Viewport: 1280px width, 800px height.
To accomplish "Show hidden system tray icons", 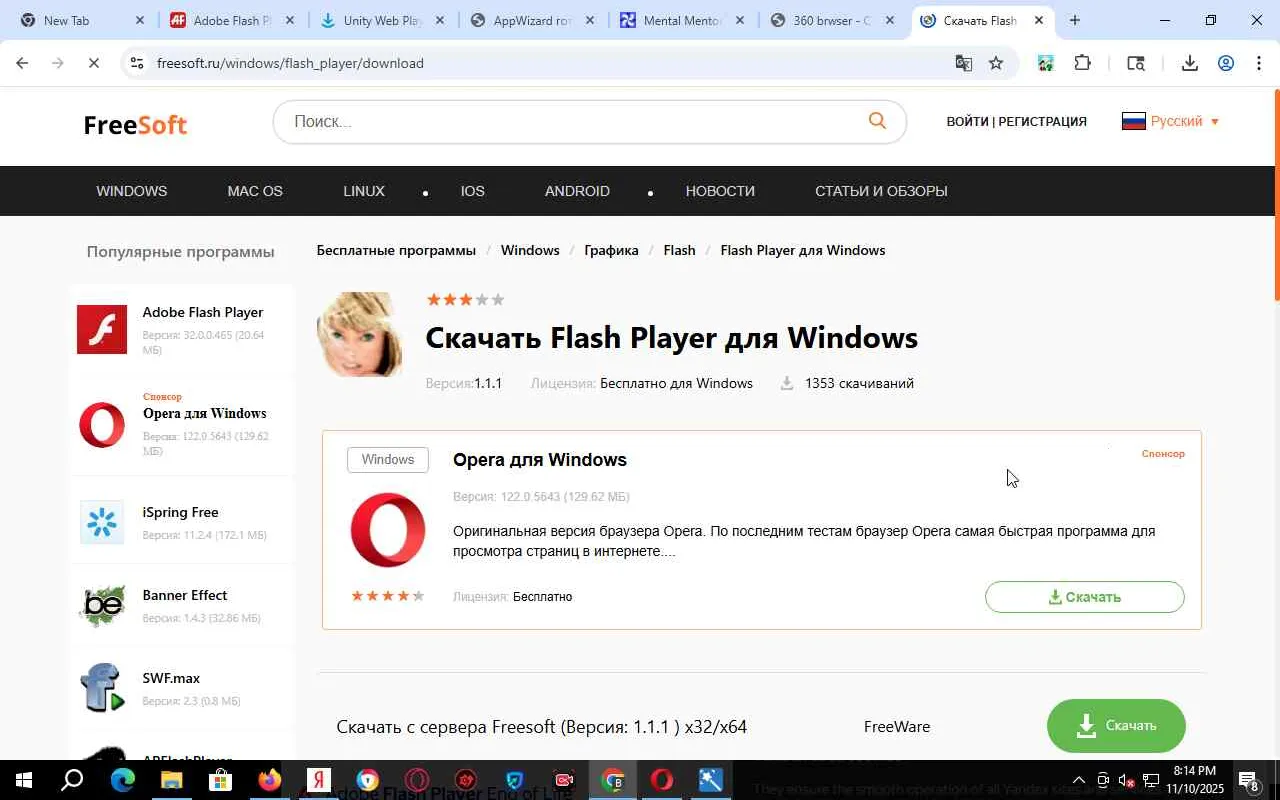I will (1078, 780).
